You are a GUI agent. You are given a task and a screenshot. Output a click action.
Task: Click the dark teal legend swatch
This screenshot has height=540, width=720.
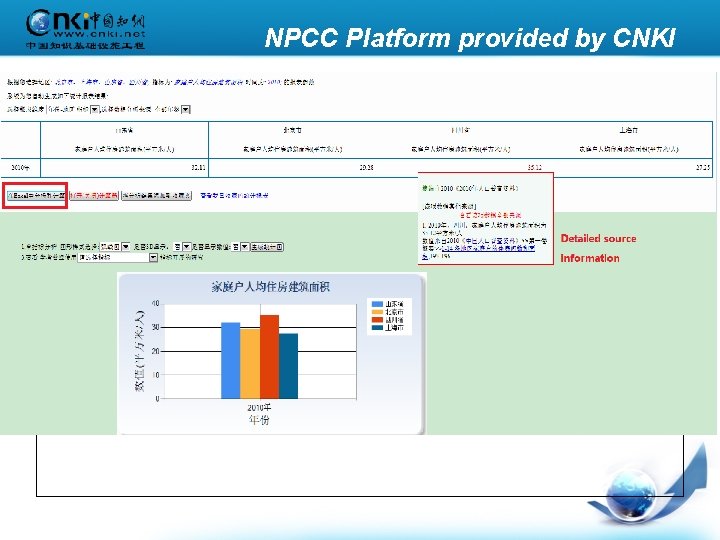click(377, 327)
